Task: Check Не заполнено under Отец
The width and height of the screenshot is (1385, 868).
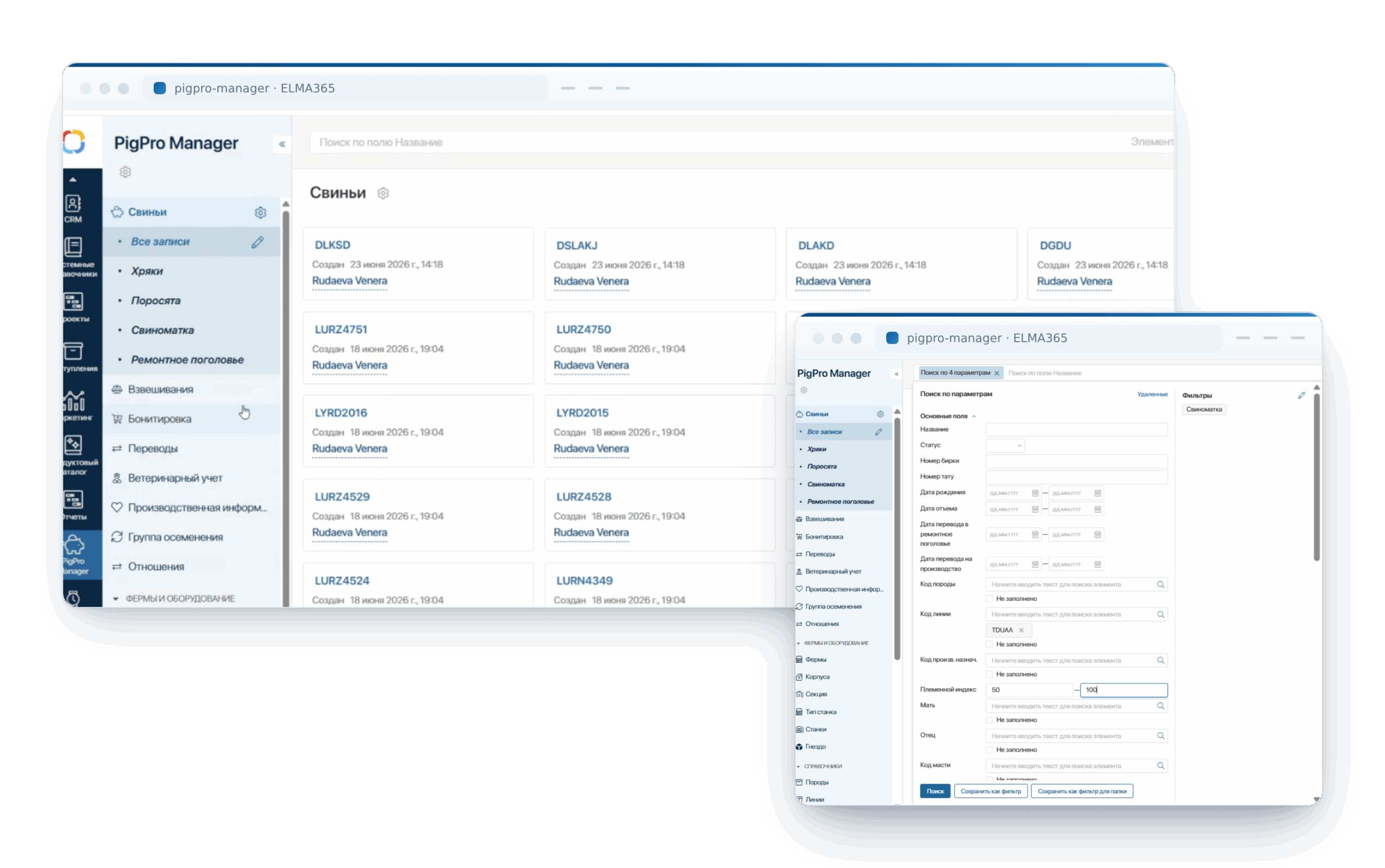Action: (990, 750)
